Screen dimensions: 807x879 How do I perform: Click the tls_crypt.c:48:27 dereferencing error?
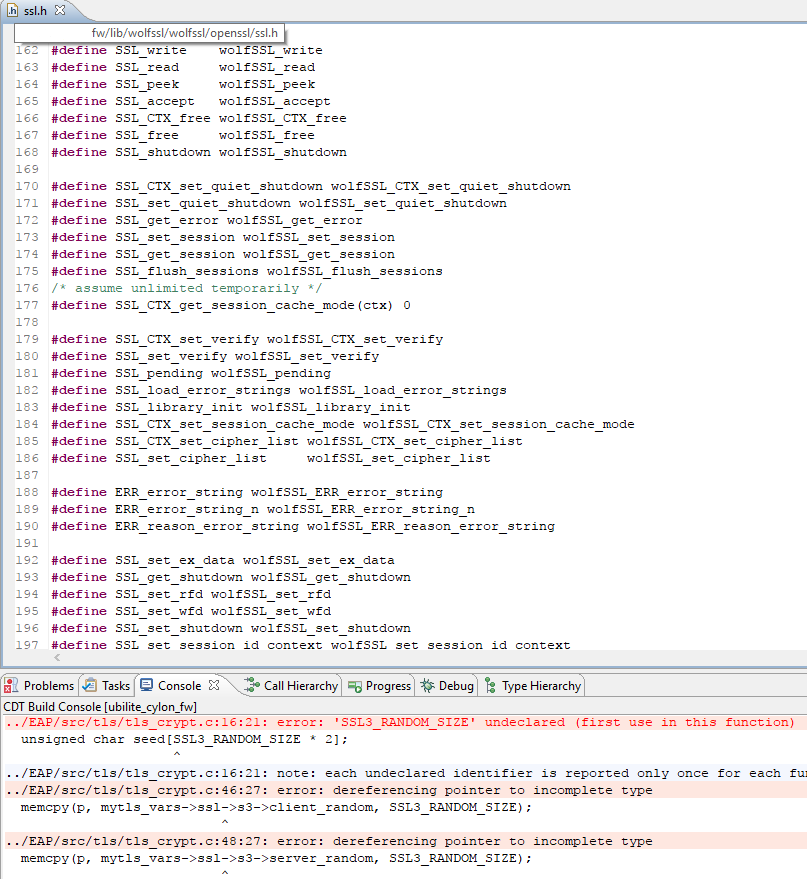coord(328,841)
